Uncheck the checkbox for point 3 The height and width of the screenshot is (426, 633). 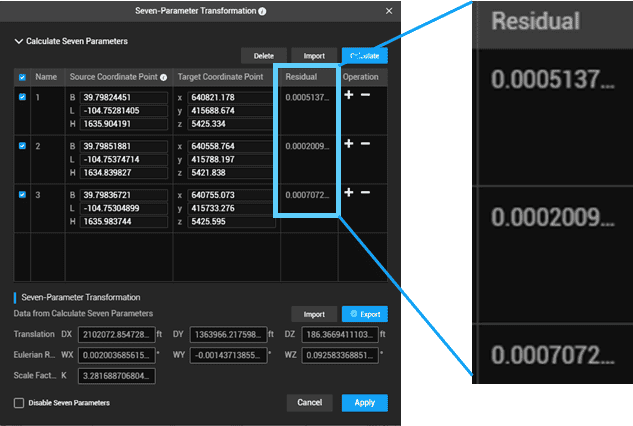23,194
